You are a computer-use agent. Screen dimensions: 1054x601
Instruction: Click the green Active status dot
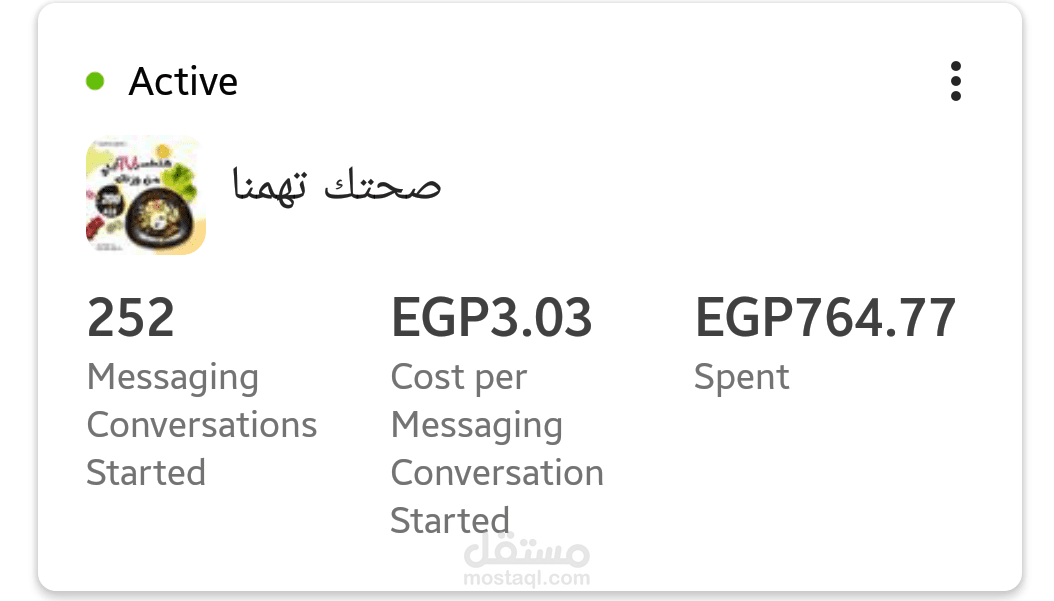point(96,81)
